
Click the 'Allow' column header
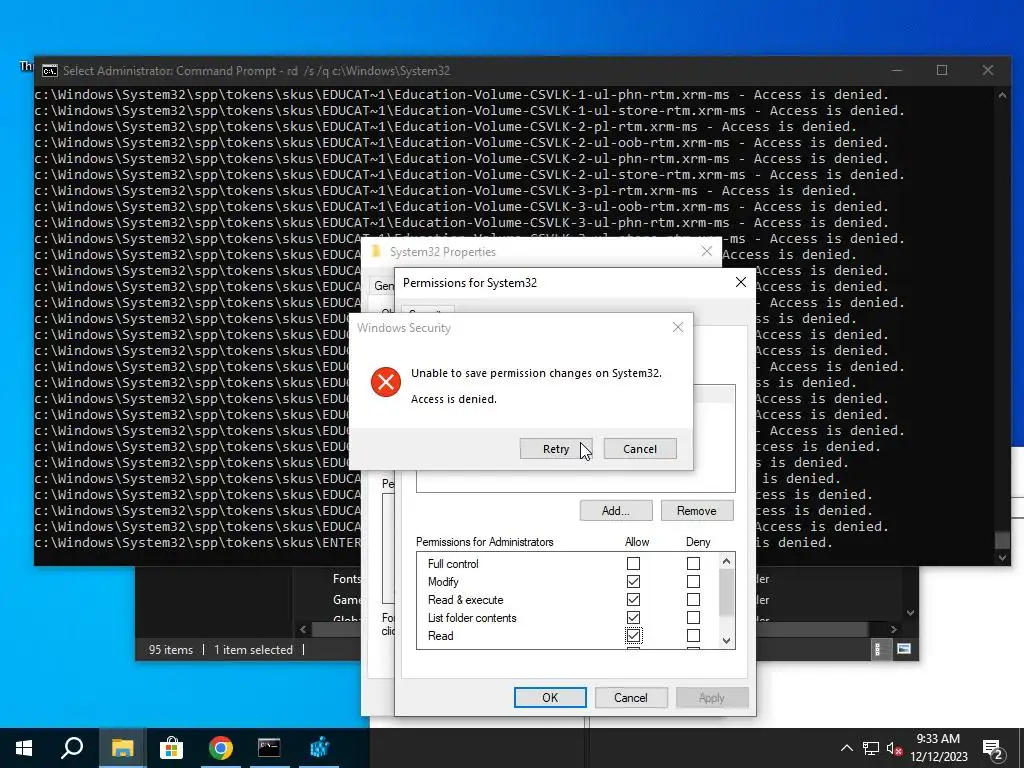tap(637, 542)
